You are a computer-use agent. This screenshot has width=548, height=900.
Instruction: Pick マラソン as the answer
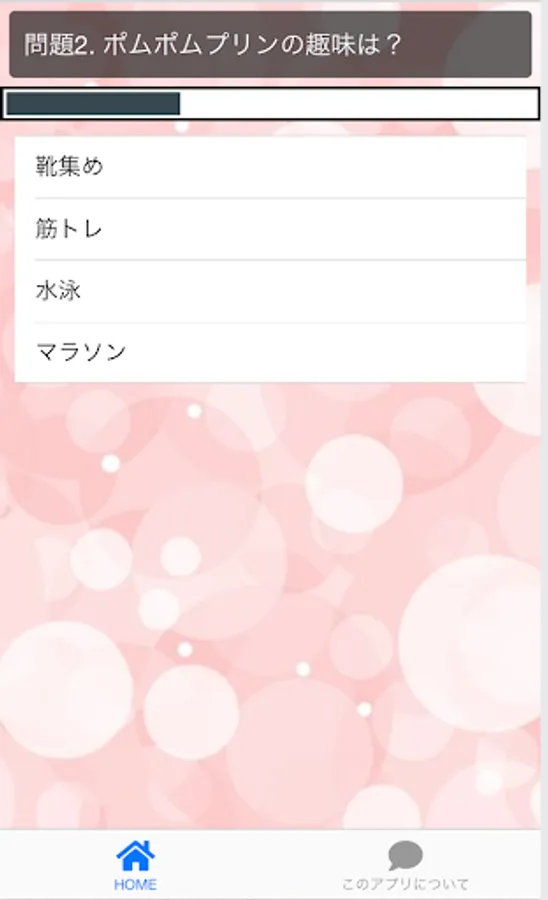270,352
